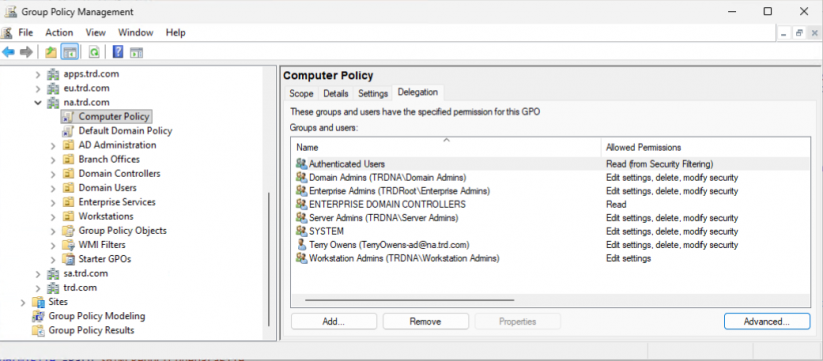Open the Help menu

point(175,33)
